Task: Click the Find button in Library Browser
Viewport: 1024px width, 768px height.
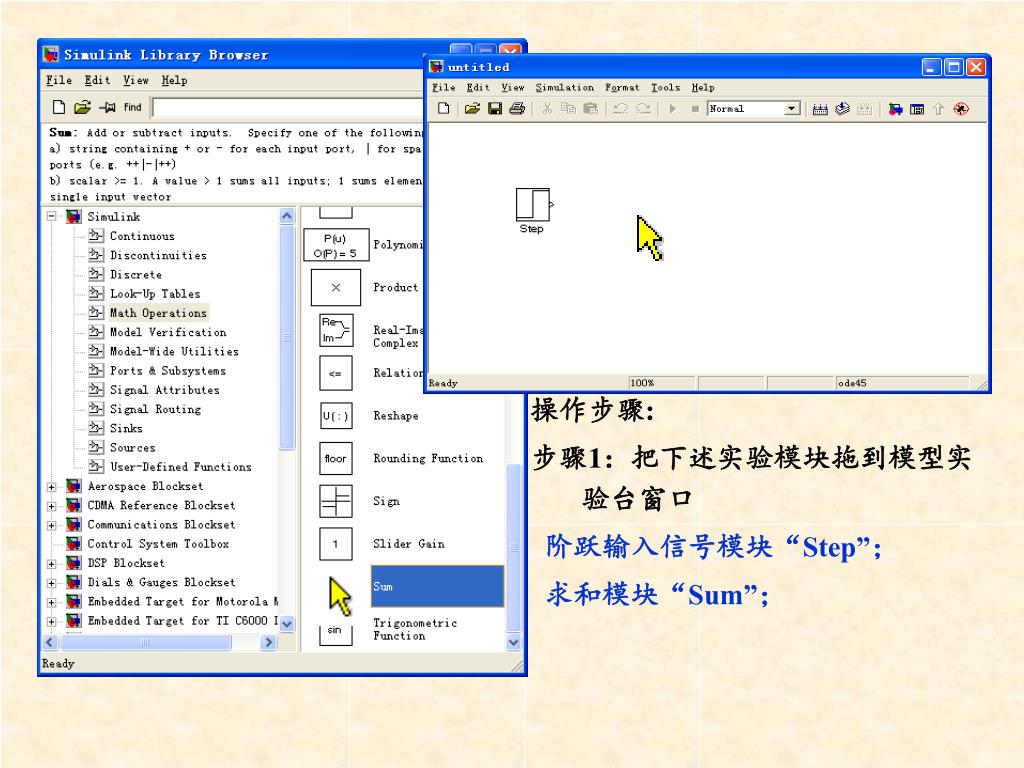Action: point(133,107)
